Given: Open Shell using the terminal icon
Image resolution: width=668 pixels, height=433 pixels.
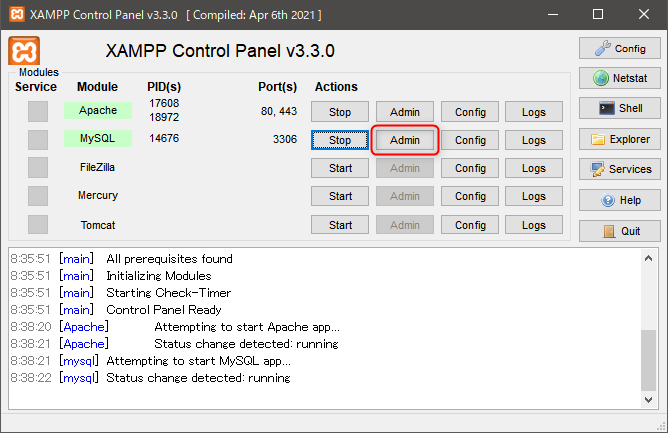Looking at the screenshot, I should click(x=607, y=108).
